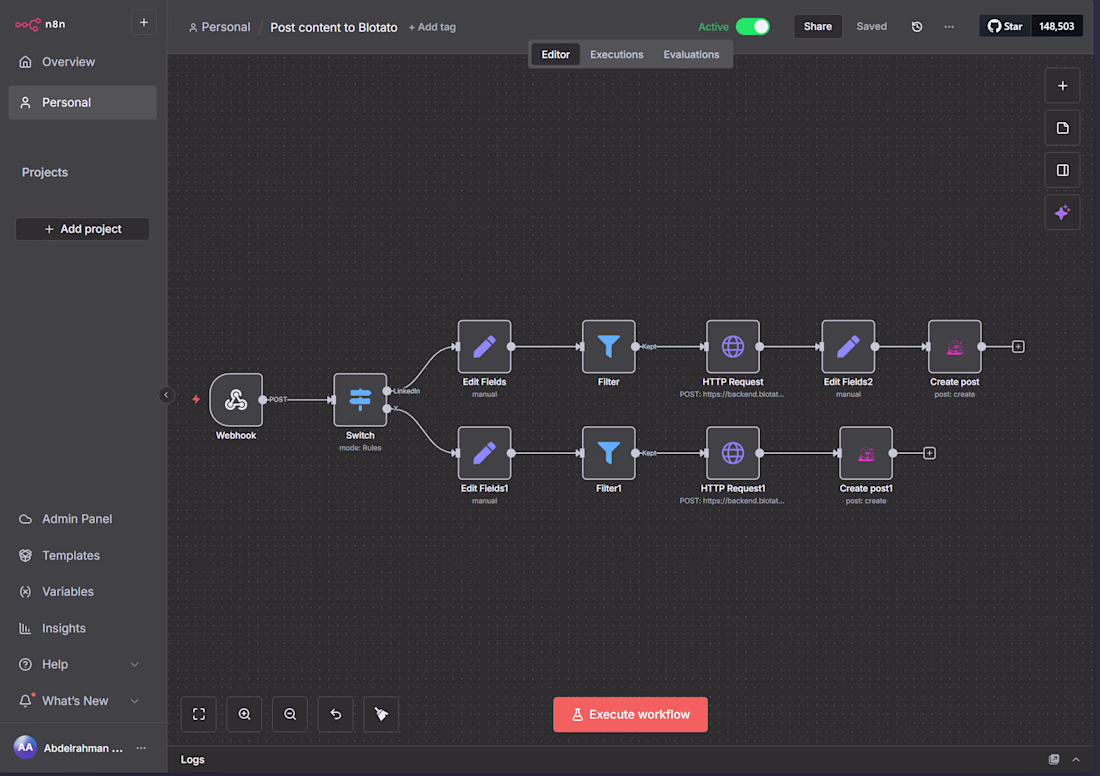Click the plus button beside n8n logo
Image resolution: width=1100 pixels, height=776 pixels.
143,22
